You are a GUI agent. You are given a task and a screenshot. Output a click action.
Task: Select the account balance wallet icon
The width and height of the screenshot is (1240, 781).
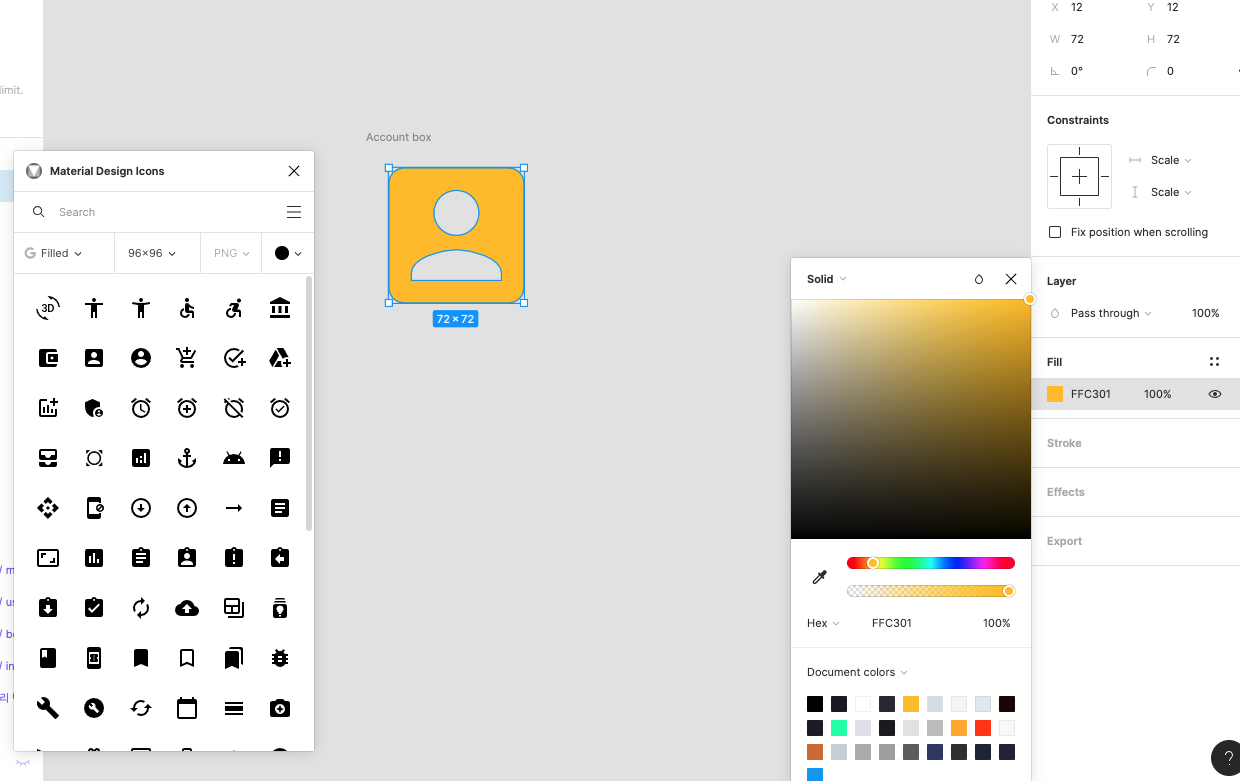(x=48, y=358)
